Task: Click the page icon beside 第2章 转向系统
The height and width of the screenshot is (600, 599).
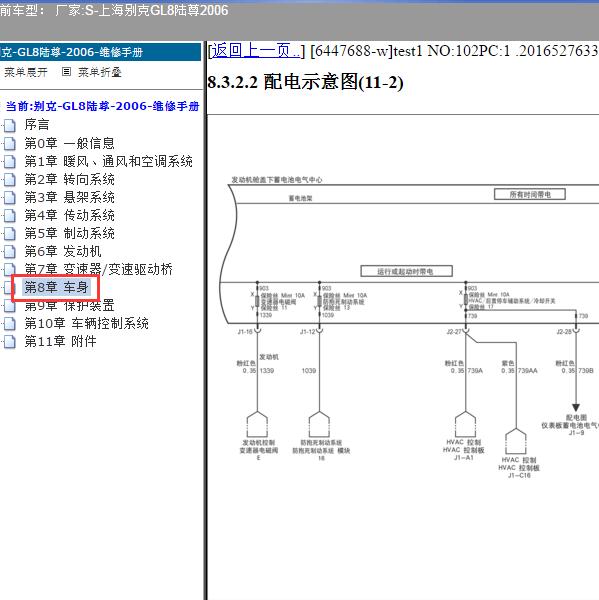Action: pos(10,179)
